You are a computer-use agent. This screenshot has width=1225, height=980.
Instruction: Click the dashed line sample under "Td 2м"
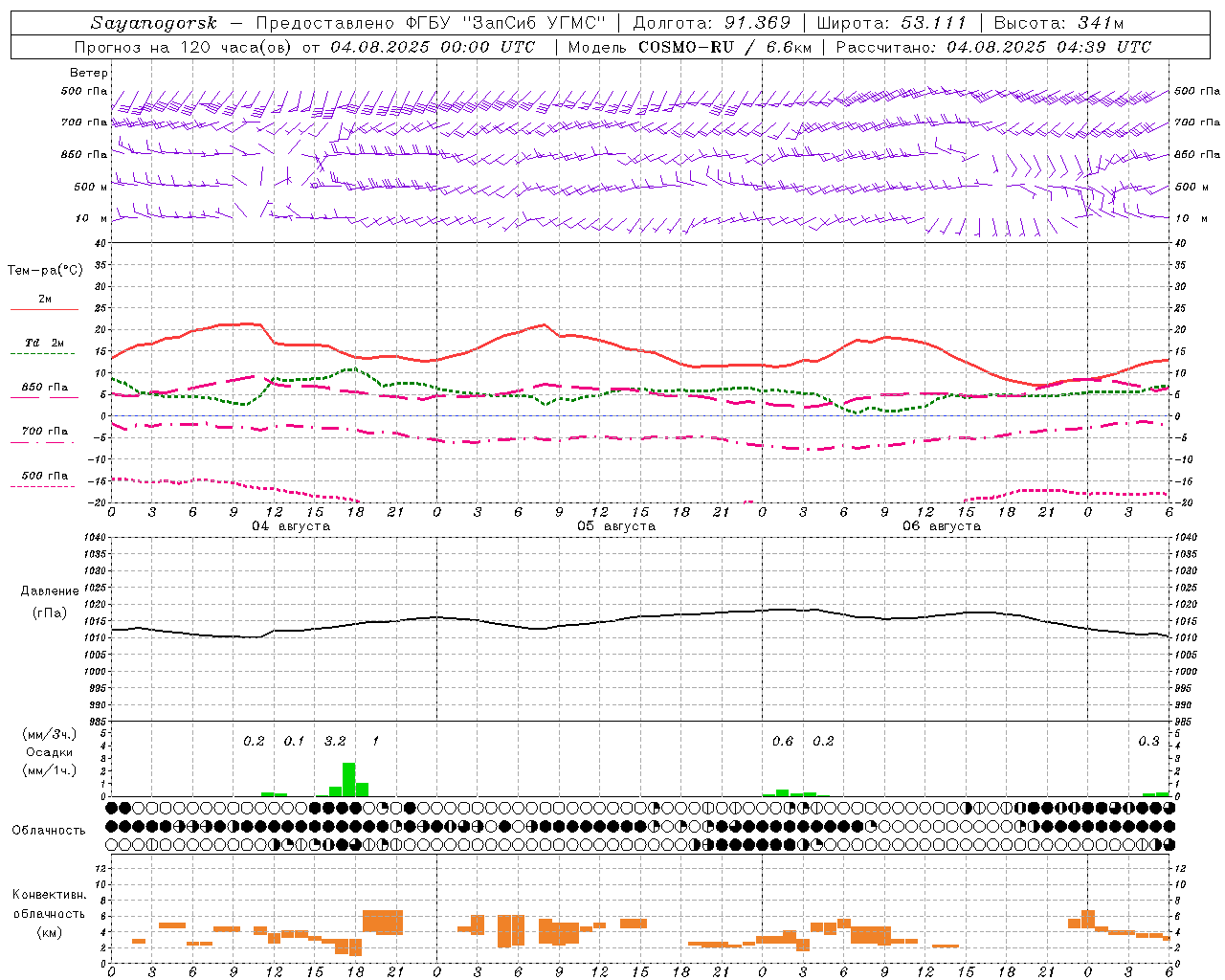(x=44, y=354)
